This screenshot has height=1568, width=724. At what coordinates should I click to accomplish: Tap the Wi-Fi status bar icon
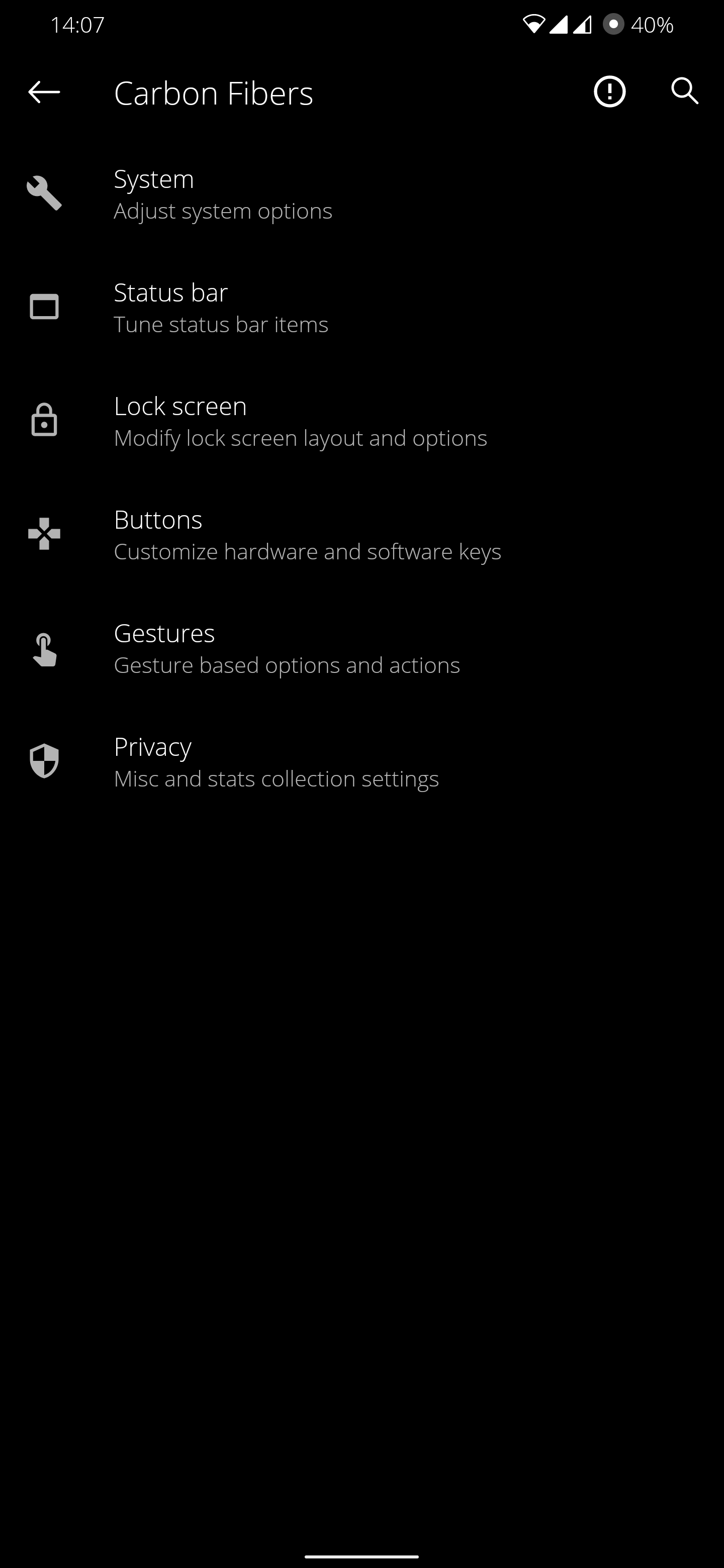pyautogui.click(x=533, y=24)
